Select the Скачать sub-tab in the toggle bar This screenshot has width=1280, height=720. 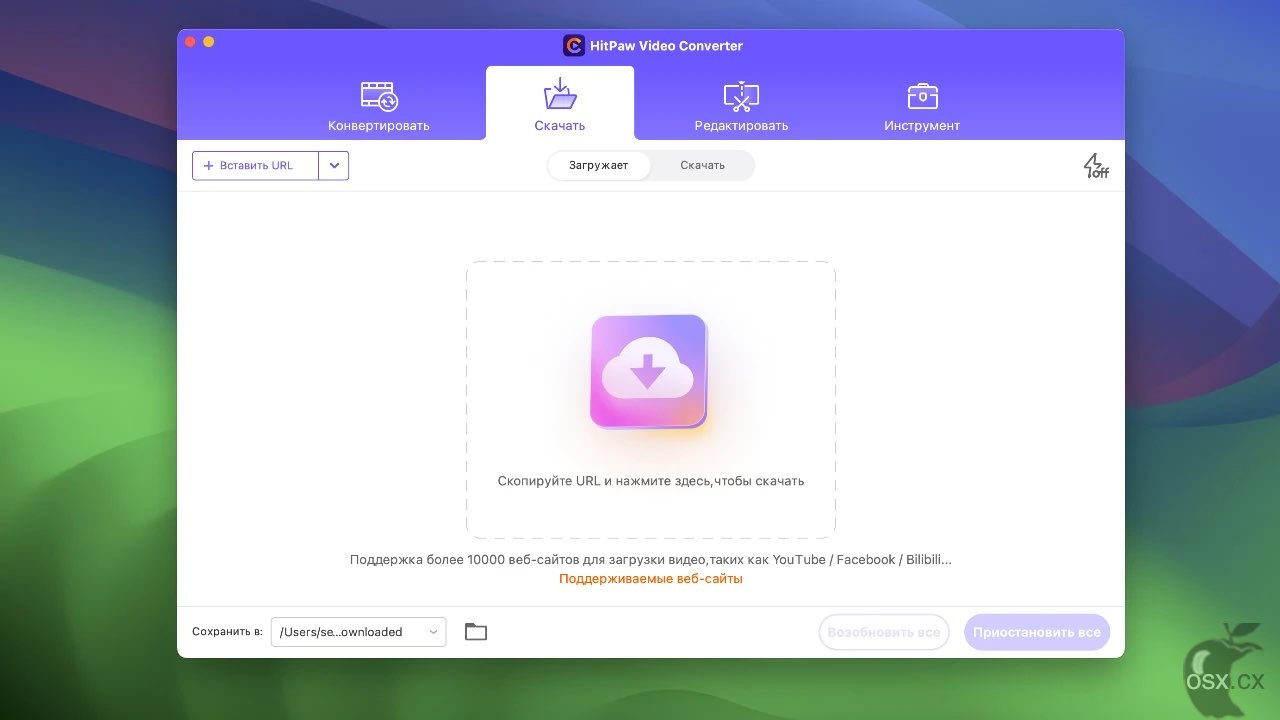click(x=703, y=165)
